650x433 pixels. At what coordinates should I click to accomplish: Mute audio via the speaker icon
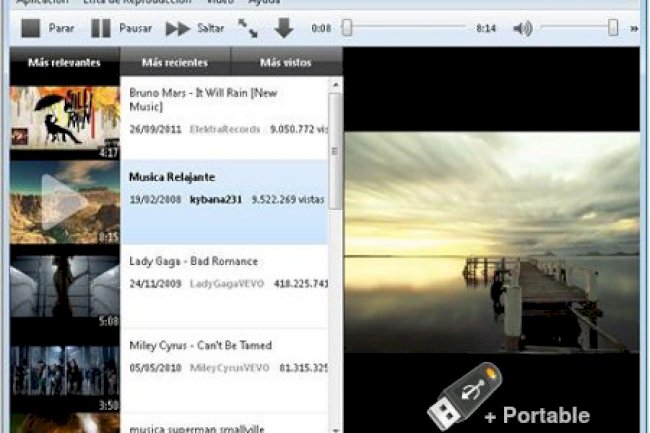coord(523,28)
